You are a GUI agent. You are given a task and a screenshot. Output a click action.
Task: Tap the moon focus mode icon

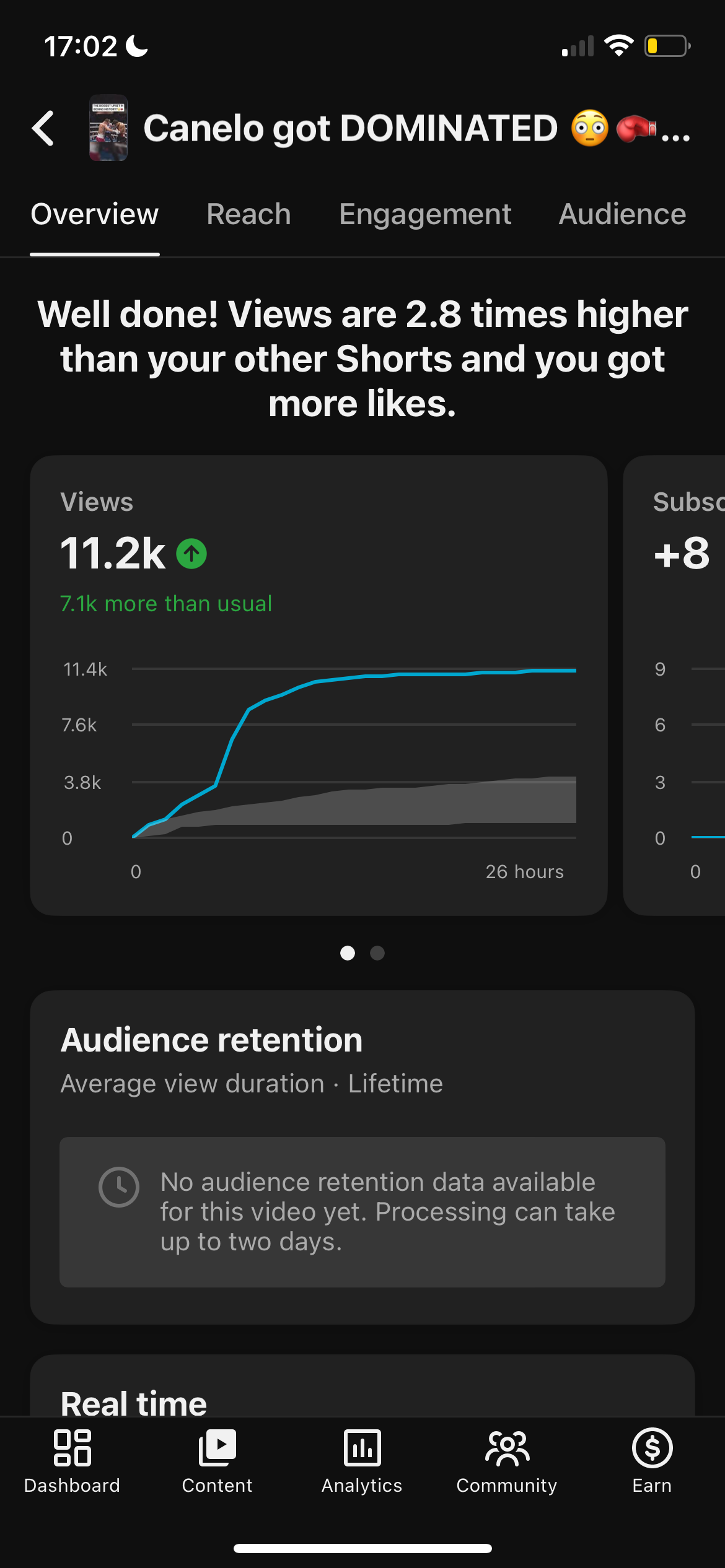pos(137,46)
